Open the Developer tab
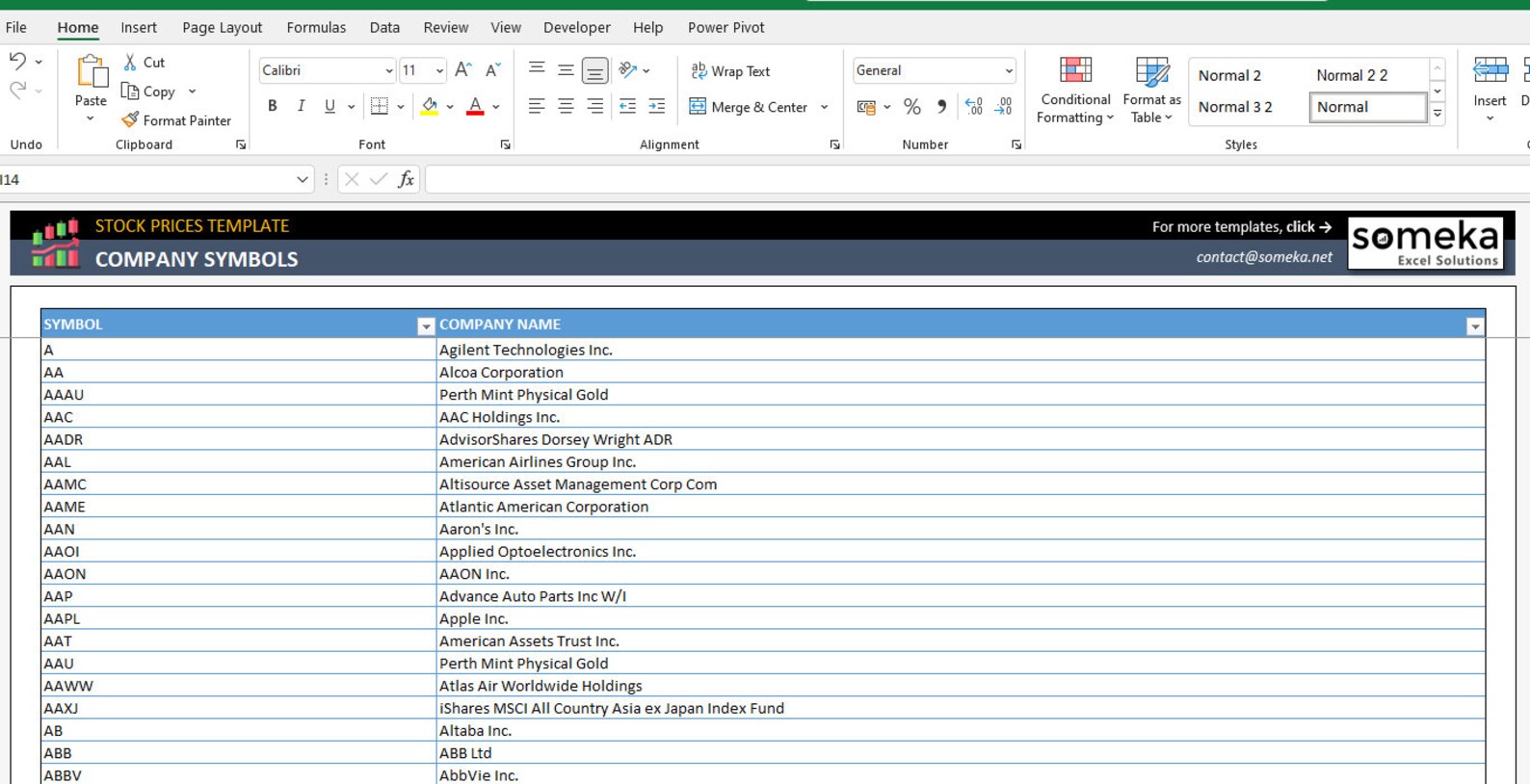The height and width of the screenshot is (784, 1530). click(576, 27)
